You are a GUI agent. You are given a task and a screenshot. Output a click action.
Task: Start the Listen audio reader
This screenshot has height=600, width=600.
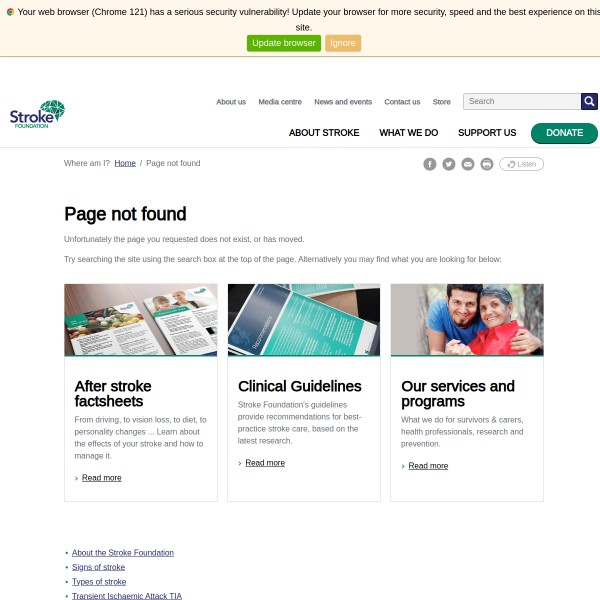click(x=522, y=164)
